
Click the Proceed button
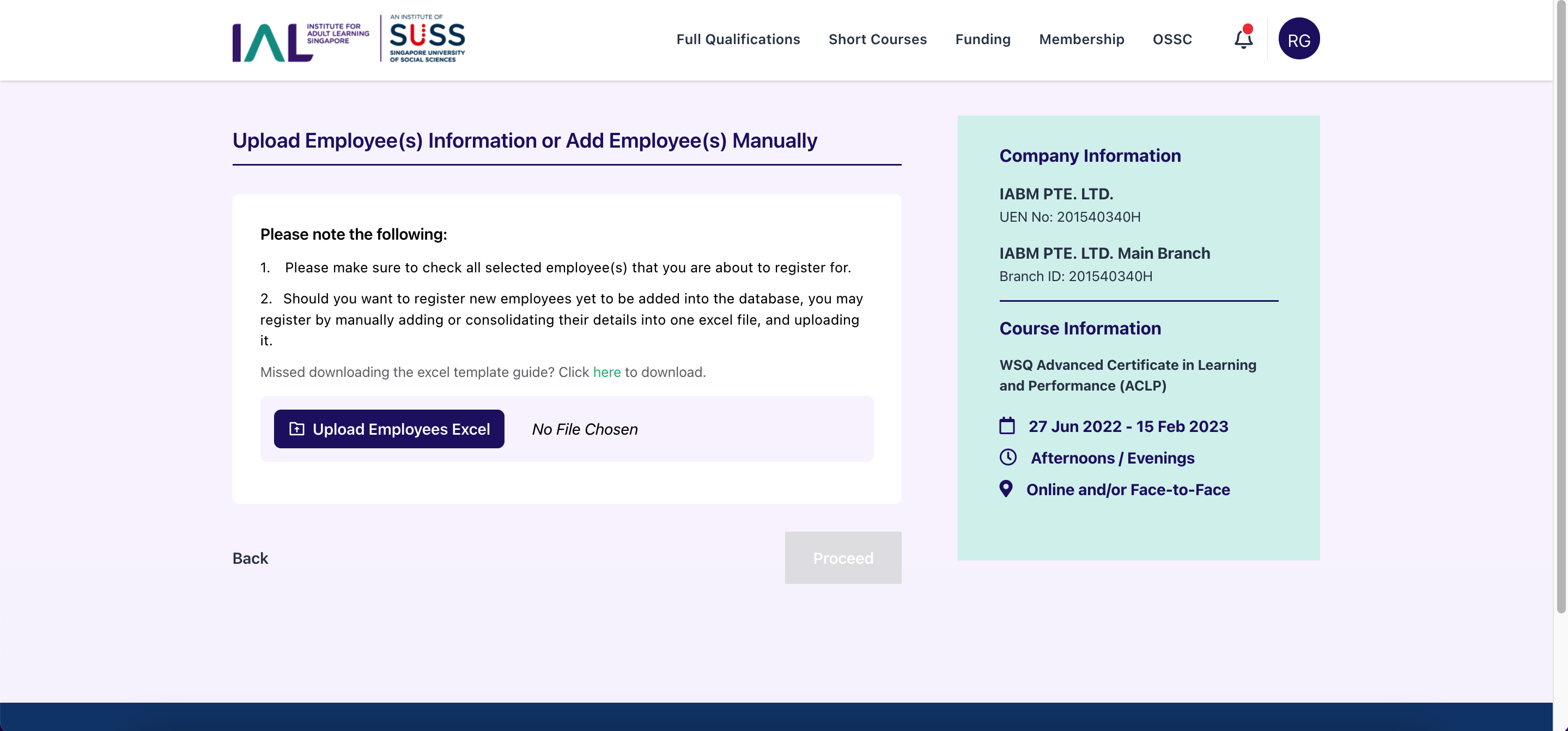click(842, 558)
